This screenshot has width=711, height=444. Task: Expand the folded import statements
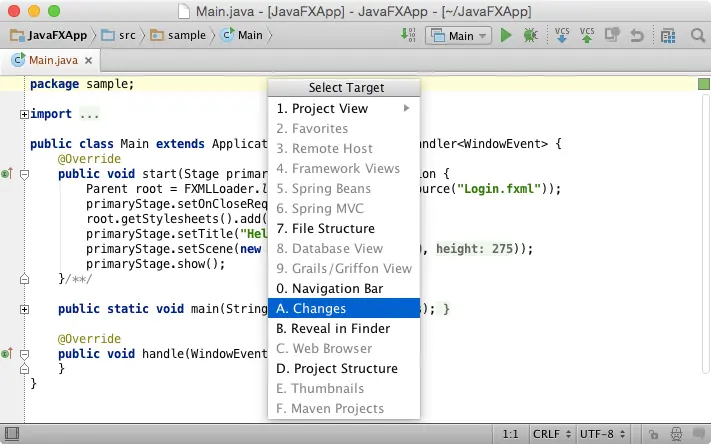click(24, 114)
